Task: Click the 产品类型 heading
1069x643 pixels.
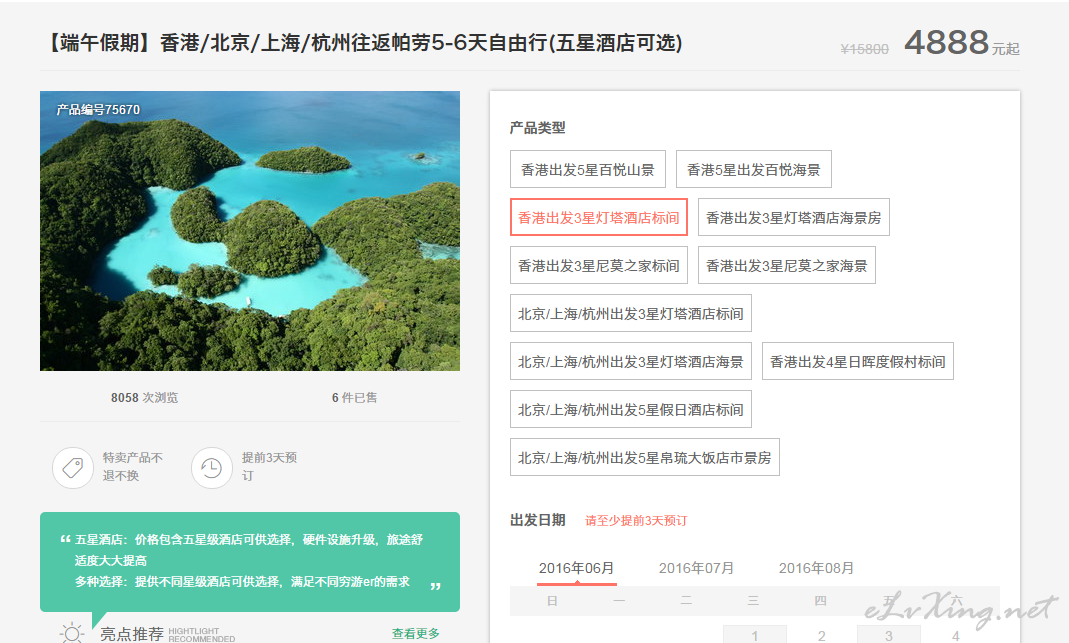Action: click(538, 128)
